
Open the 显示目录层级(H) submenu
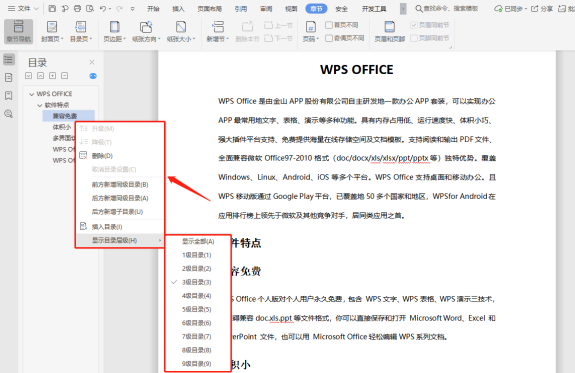tap(120, 240)
